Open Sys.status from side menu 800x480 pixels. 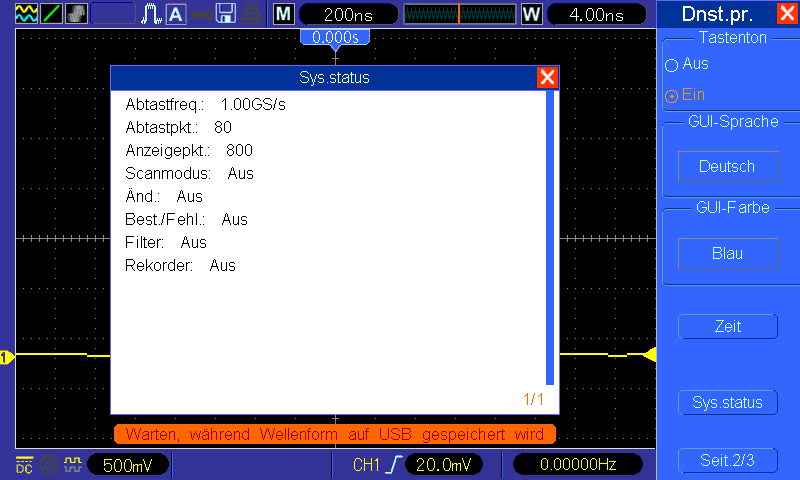(728, 402)
